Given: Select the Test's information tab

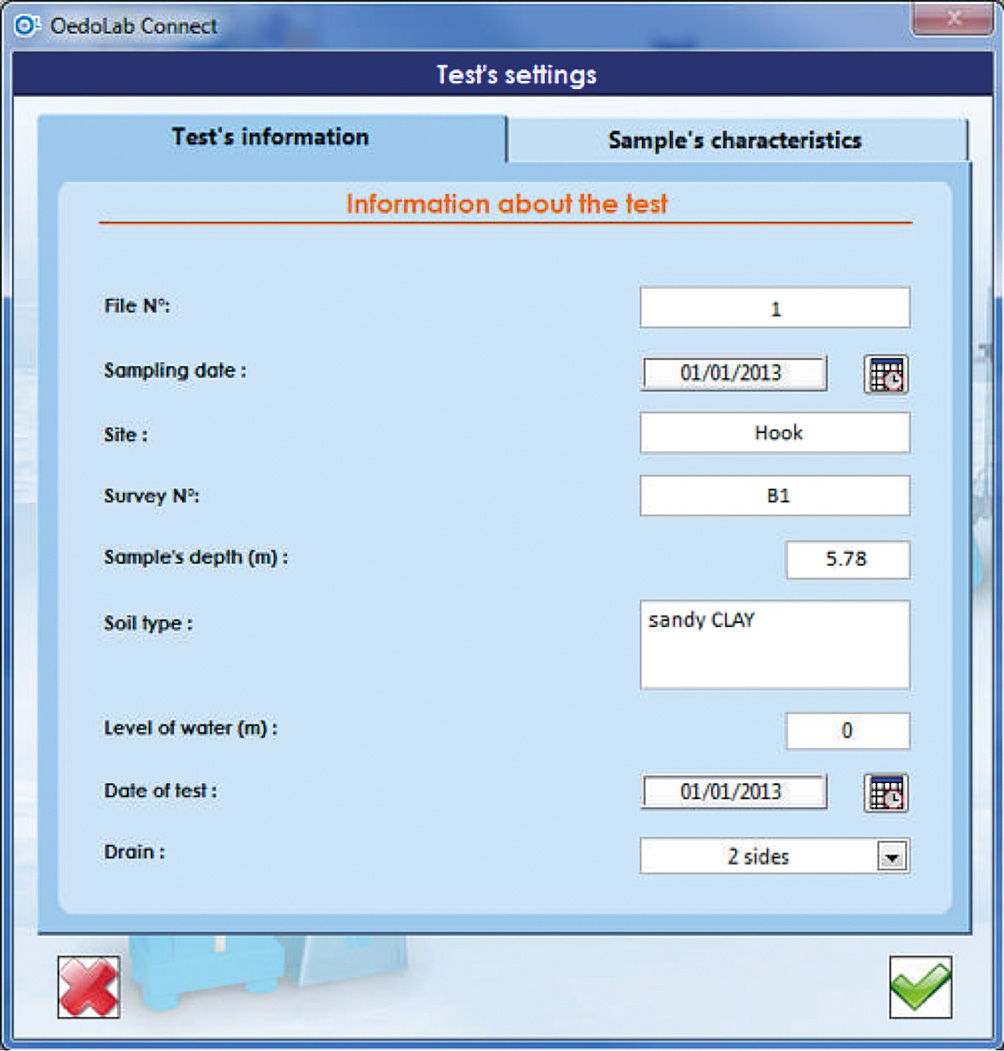Looking at the screenshot, I should tap(271, 137).
